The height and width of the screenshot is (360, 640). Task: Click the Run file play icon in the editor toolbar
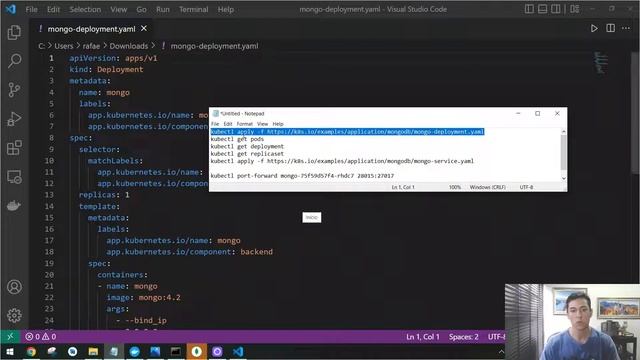coord(594,28)
